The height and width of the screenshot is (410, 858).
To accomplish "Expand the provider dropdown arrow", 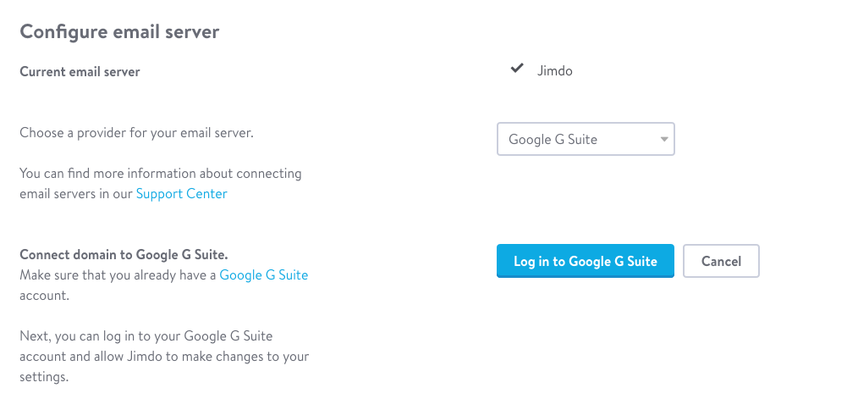I will [x=664, y=139].
